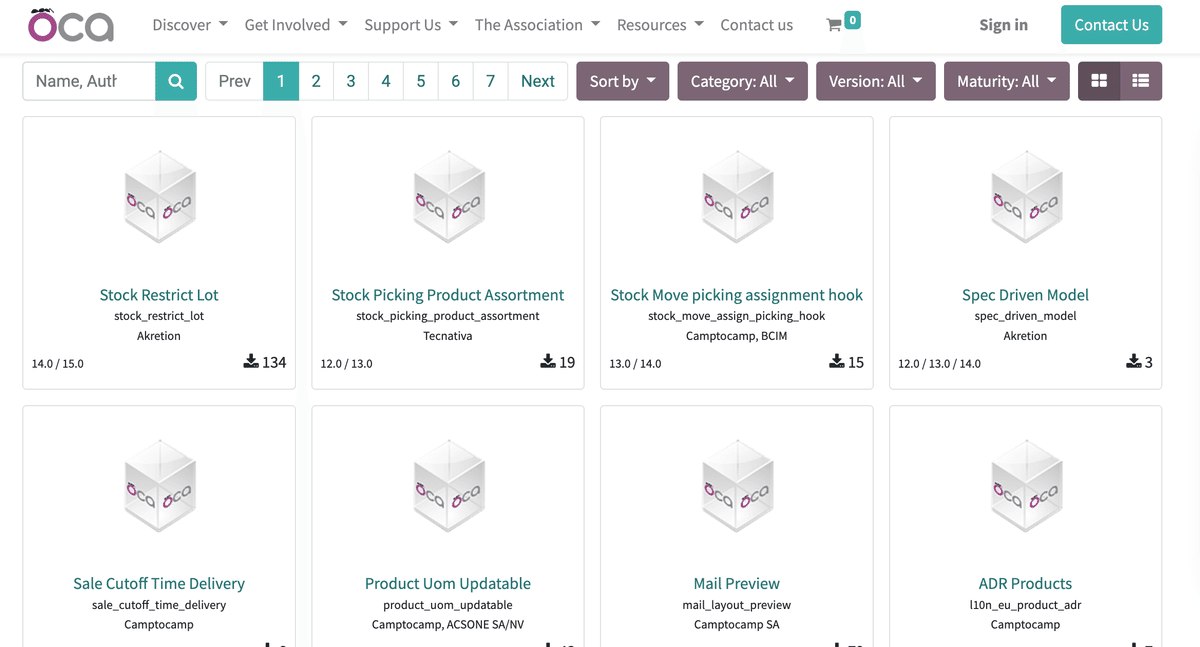Click Stock Picking Product Assortment box icon
Viewport: 1200px width, 647px height.
coord(448,196)
